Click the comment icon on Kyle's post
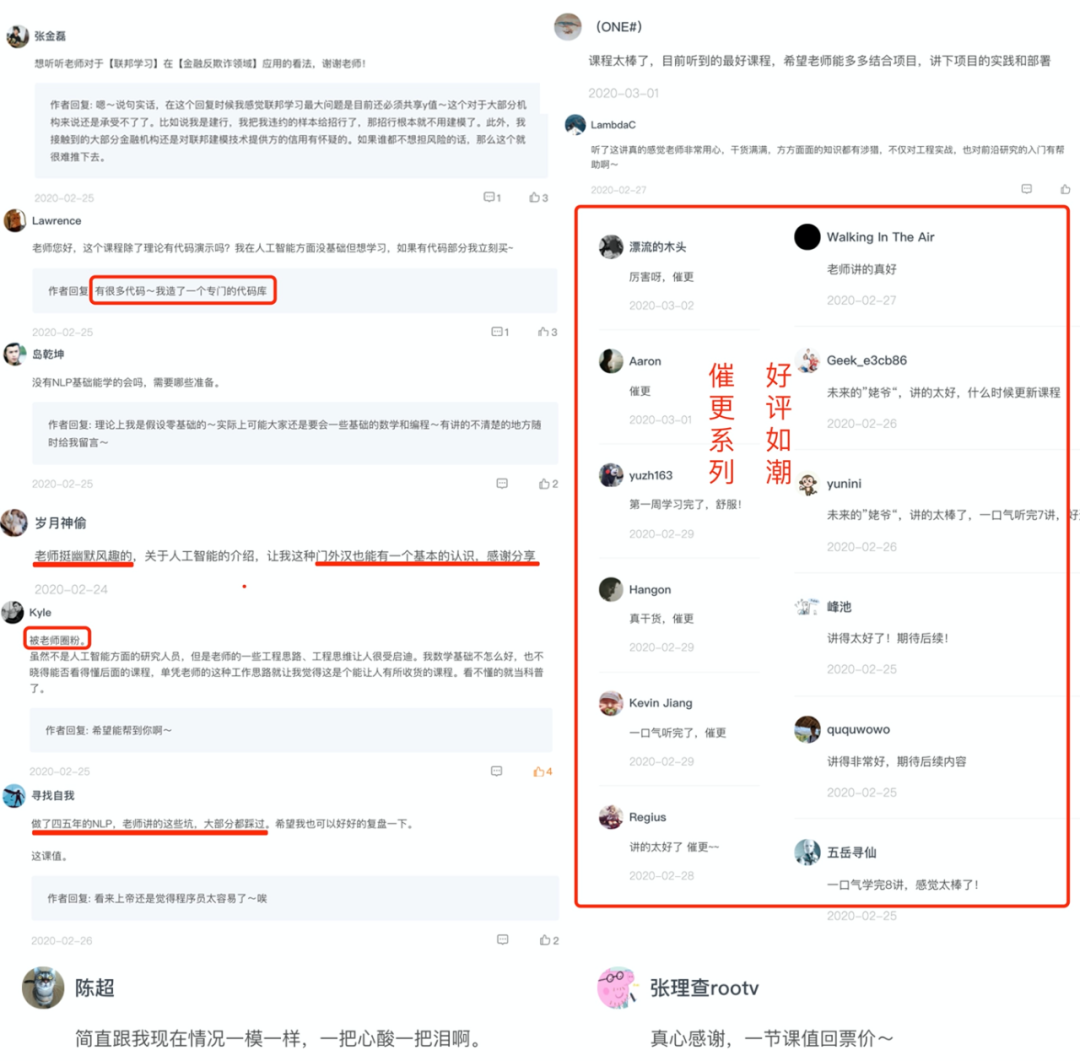 click(x=497, y=771)
